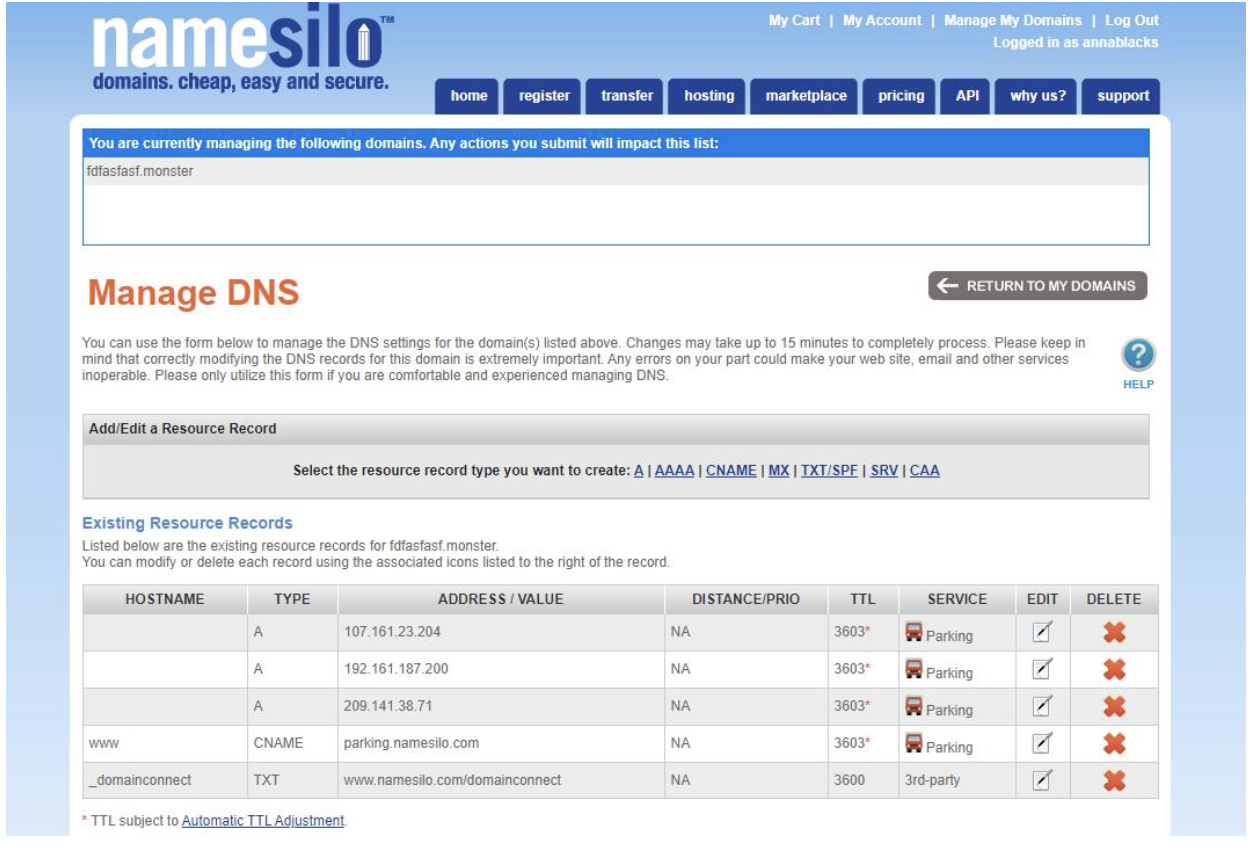Create a CNAME resource record
1248x850 pixels.
[x=731, y=470]
